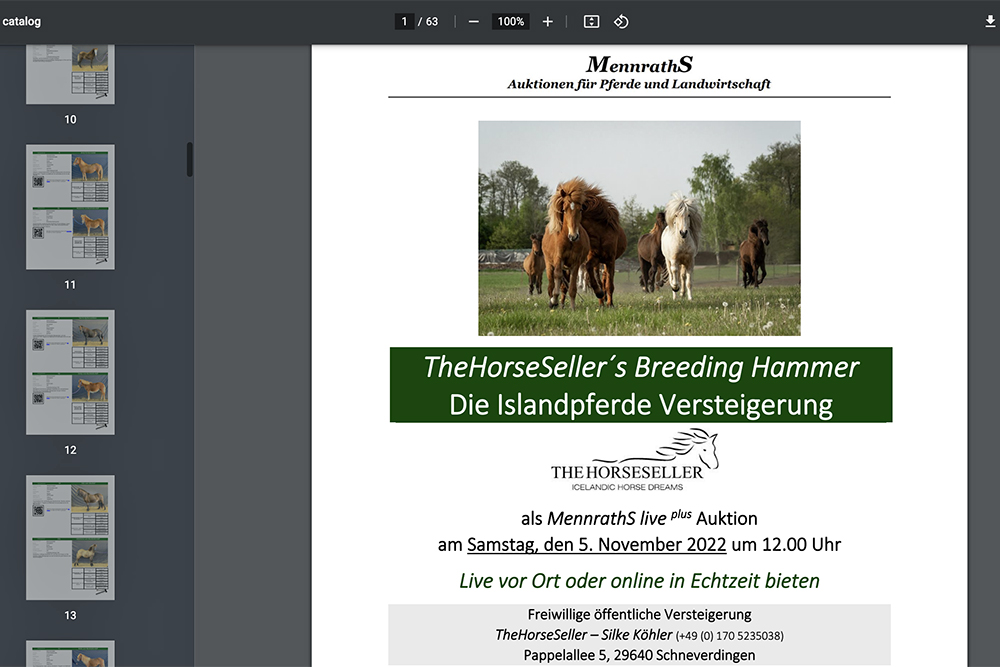Click the 'MennrathS' header title
The image size is (1000, 667).
pos(639,64)
